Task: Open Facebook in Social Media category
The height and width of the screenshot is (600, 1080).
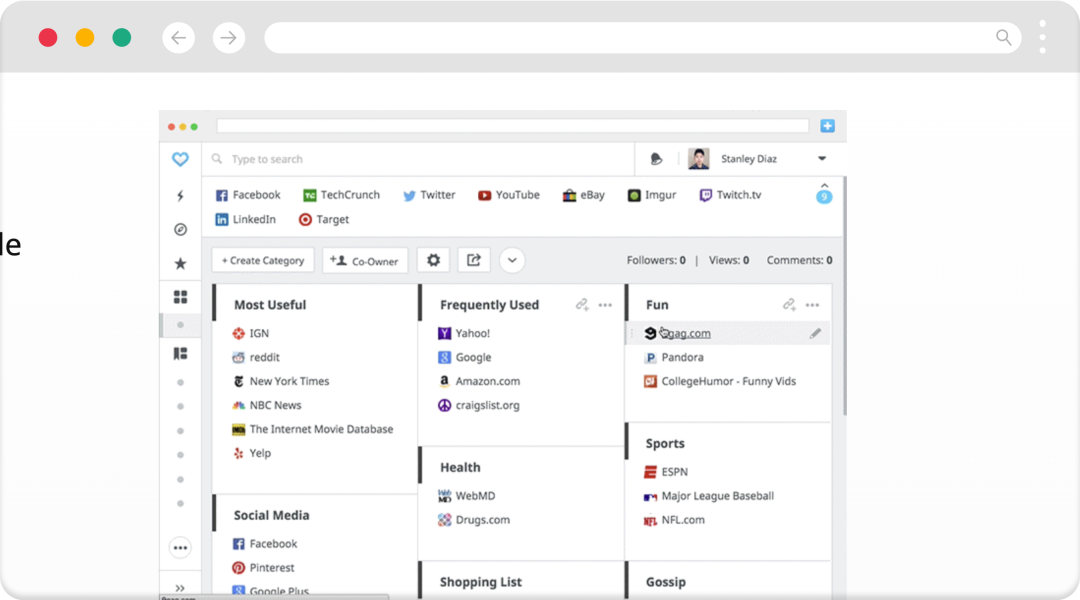Action: coord(265,544)
